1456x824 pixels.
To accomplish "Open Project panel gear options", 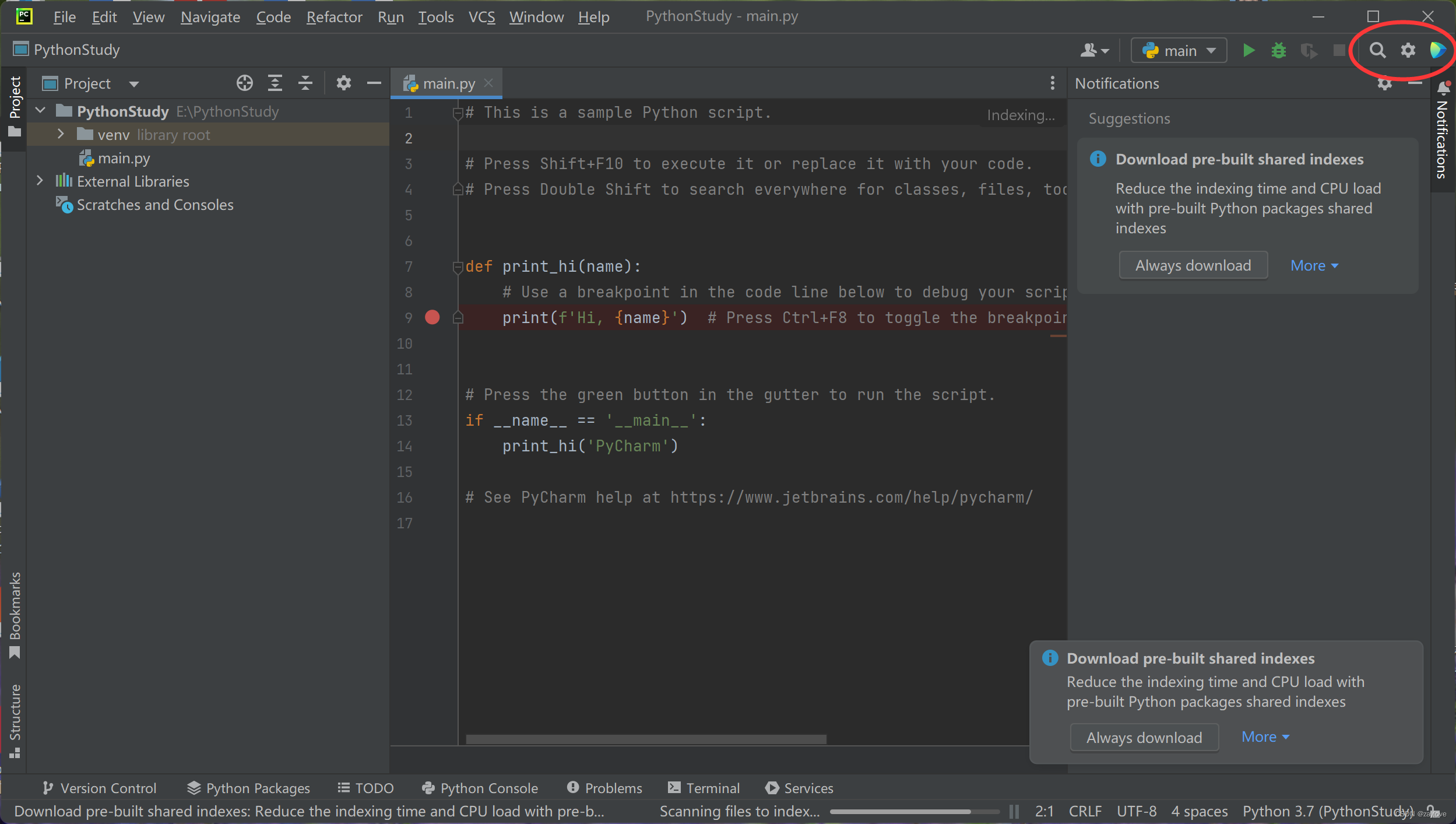I will [x=344, y=83].
